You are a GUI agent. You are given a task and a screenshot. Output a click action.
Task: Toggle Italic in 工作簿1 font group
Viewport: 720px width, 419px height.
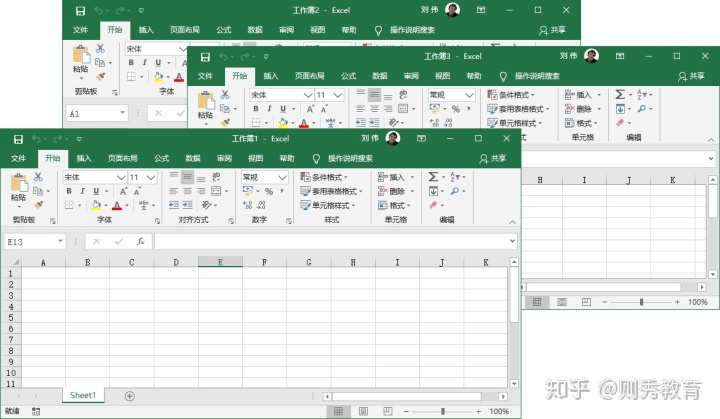tap(83, 191)
